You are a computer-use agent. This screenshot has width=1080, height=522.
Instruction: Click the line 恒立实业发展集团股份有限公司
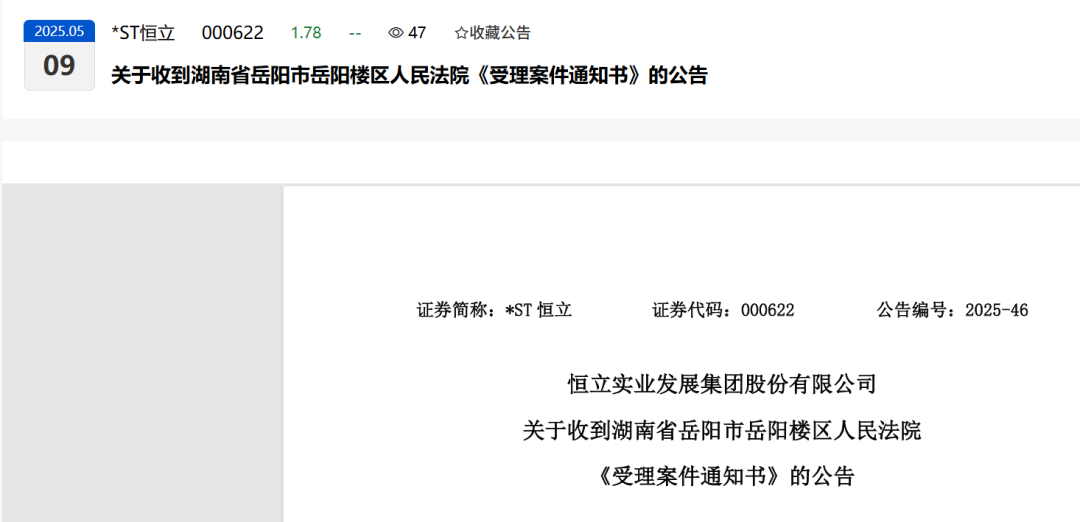(722, 384)
